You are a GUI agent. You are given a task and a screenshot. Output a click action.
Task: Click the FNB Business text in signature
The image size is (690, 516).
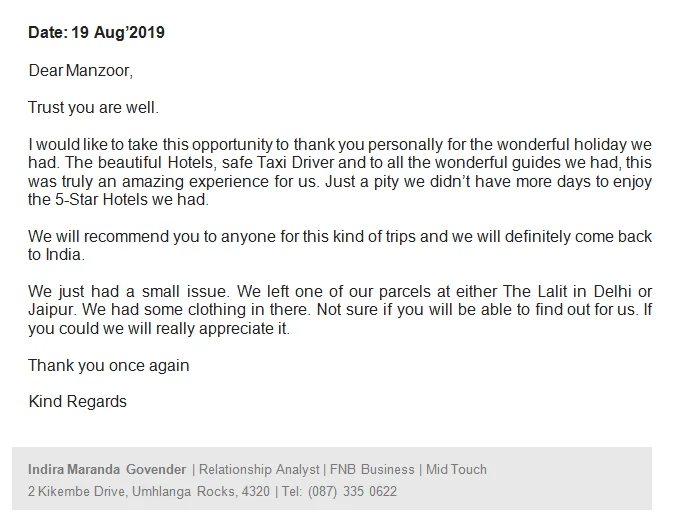pyautogui.click(x=372, y=469)
